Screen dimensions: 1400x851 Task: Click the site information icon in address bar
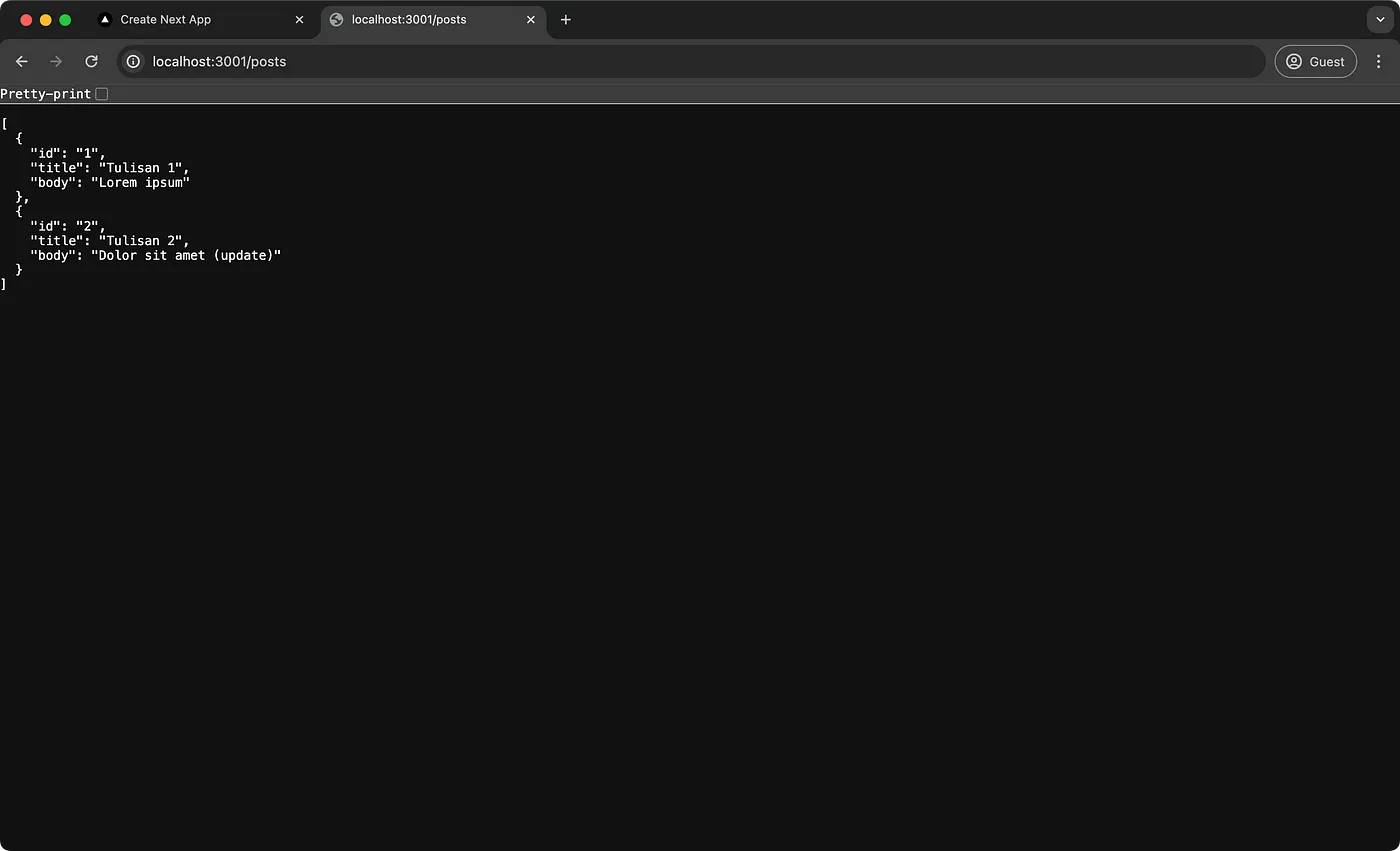click(133, 61)
